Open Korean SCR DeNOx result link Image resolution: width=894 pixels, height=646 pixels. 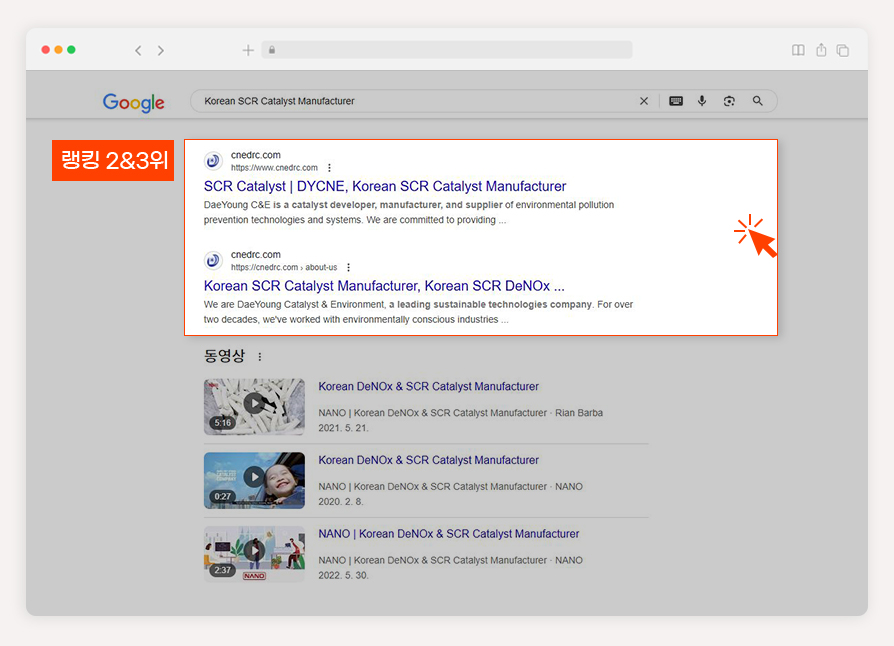pos(384,286)
